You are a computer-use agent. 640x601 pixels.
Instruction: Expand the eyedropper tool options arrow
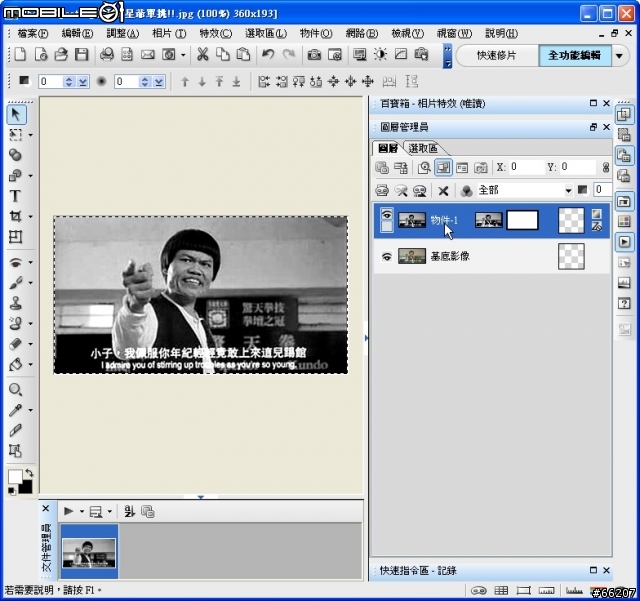tap(31, 410)
